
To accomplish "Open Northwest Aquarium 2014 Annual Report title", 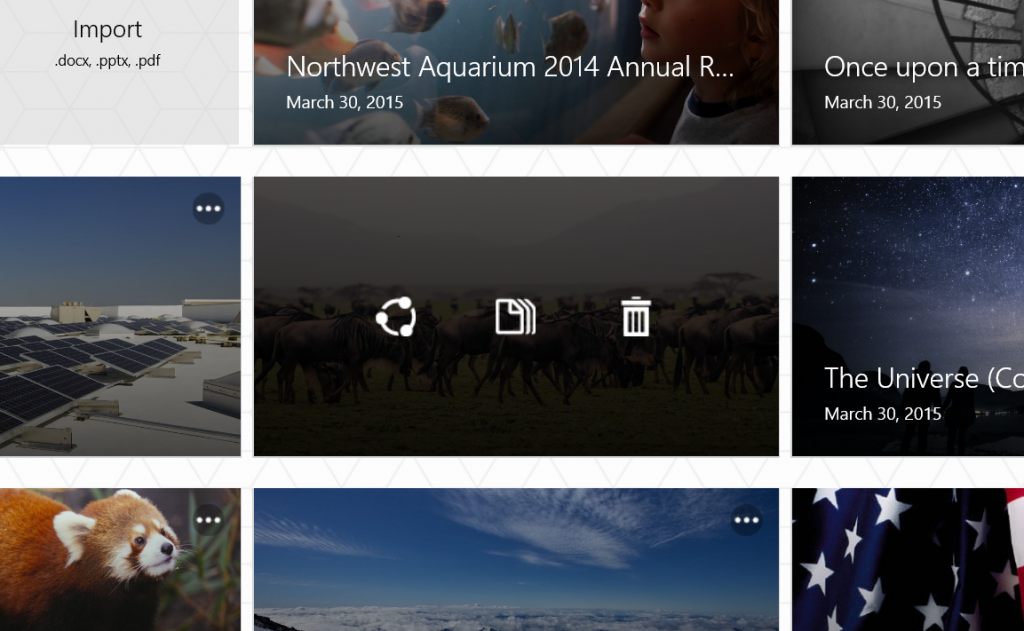I will [510, 67].
